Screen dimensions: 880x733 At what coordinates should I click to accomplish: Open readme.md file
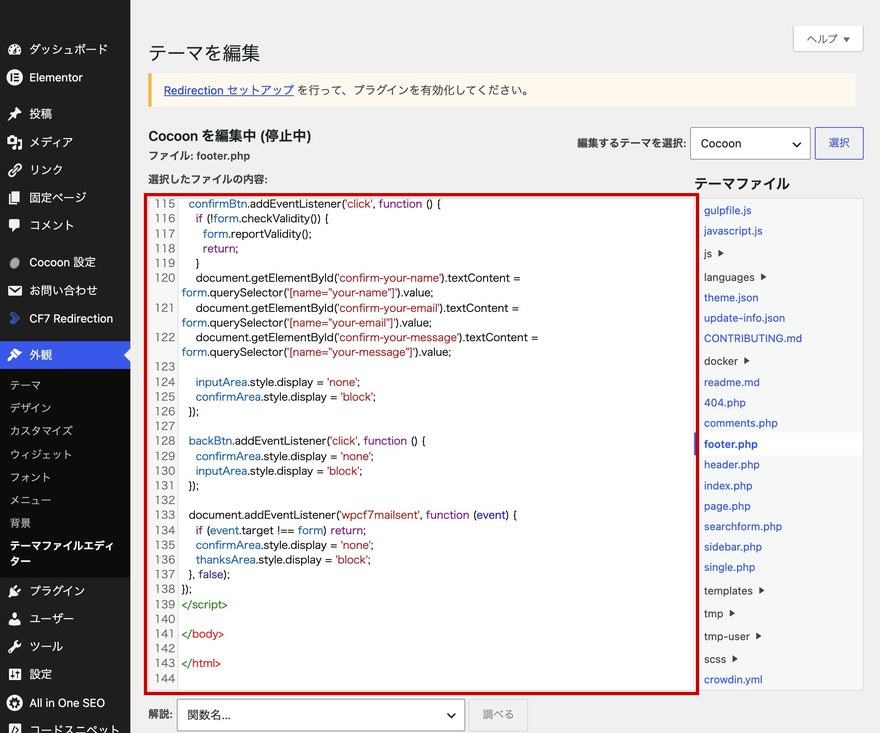pos(731,382)
